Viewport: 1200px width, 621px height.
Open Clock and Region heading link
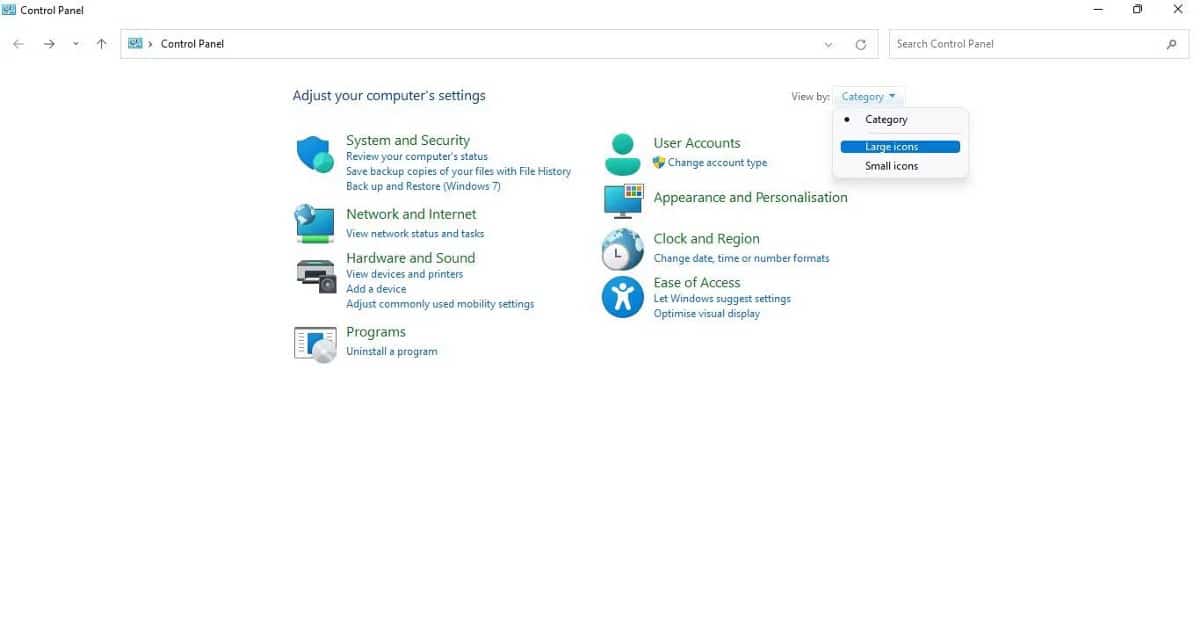[x=706, y=238]
